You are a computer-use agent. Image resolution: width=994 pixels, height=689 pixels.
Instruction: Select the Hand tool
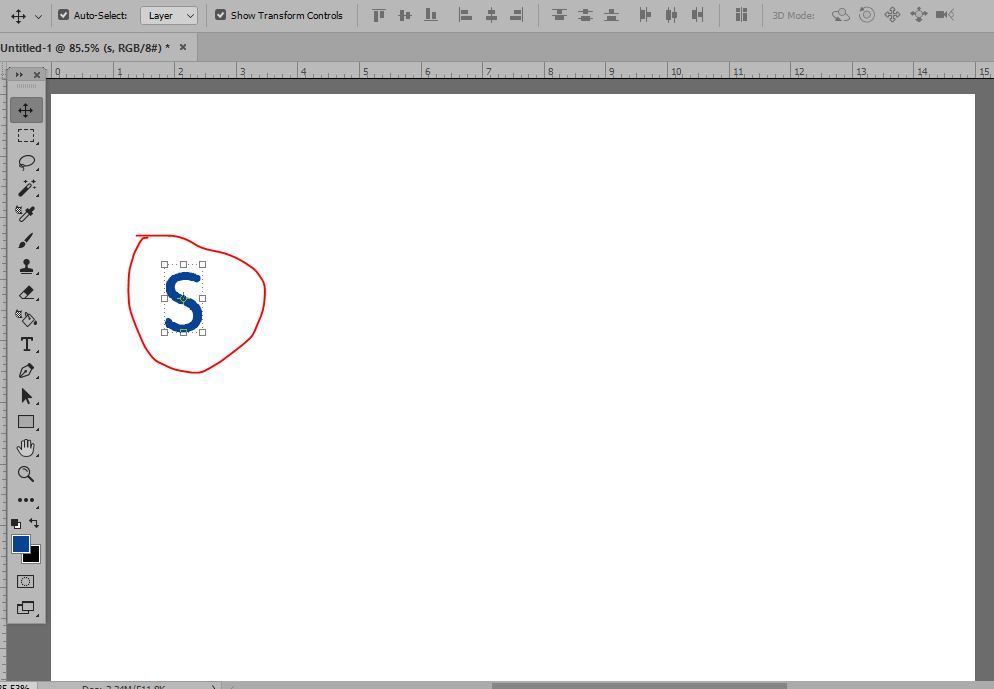click(x=26, y=448)
